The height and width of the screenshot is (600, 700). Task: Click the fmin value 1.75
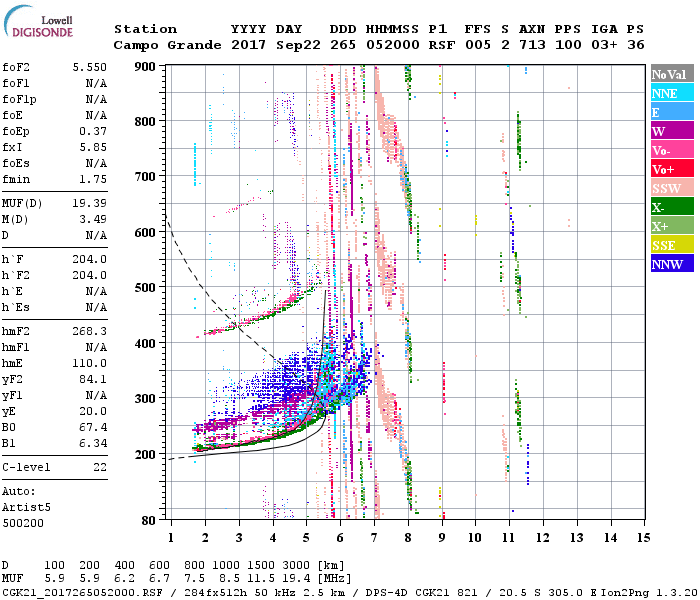[93, 179]
